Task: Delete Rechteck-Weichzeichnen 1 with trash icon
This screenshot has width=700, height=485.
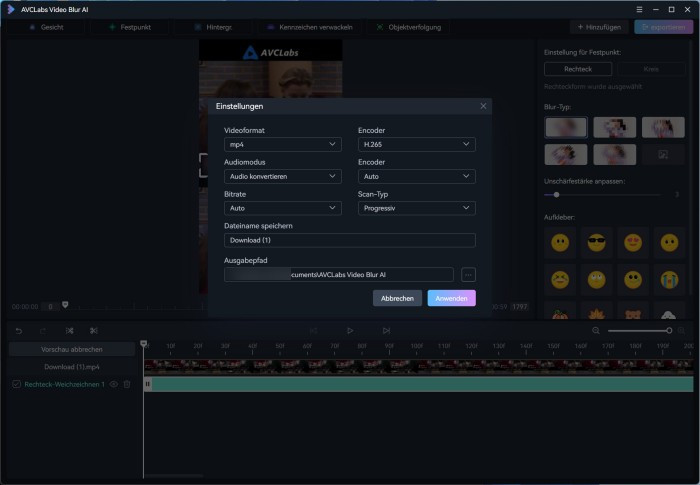Action: (127, 384)
